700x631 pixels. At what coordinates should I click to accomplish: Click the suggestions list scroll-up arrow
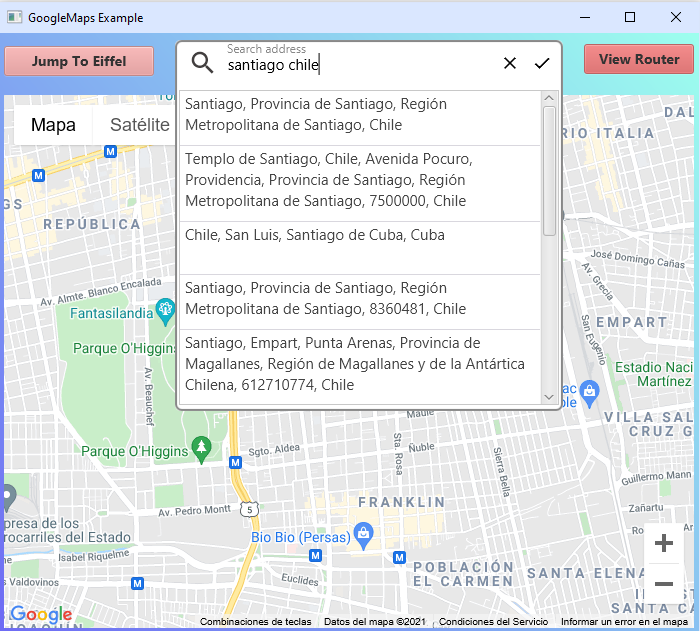(549, 98)
